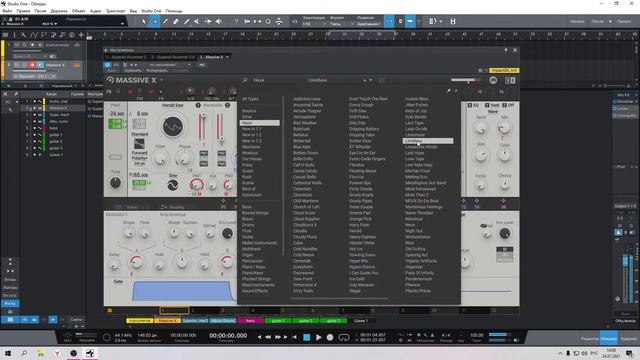Select the Arrow tool in the toolbar
The height and width of the screenshot is (360, 640).
point(144,21)
